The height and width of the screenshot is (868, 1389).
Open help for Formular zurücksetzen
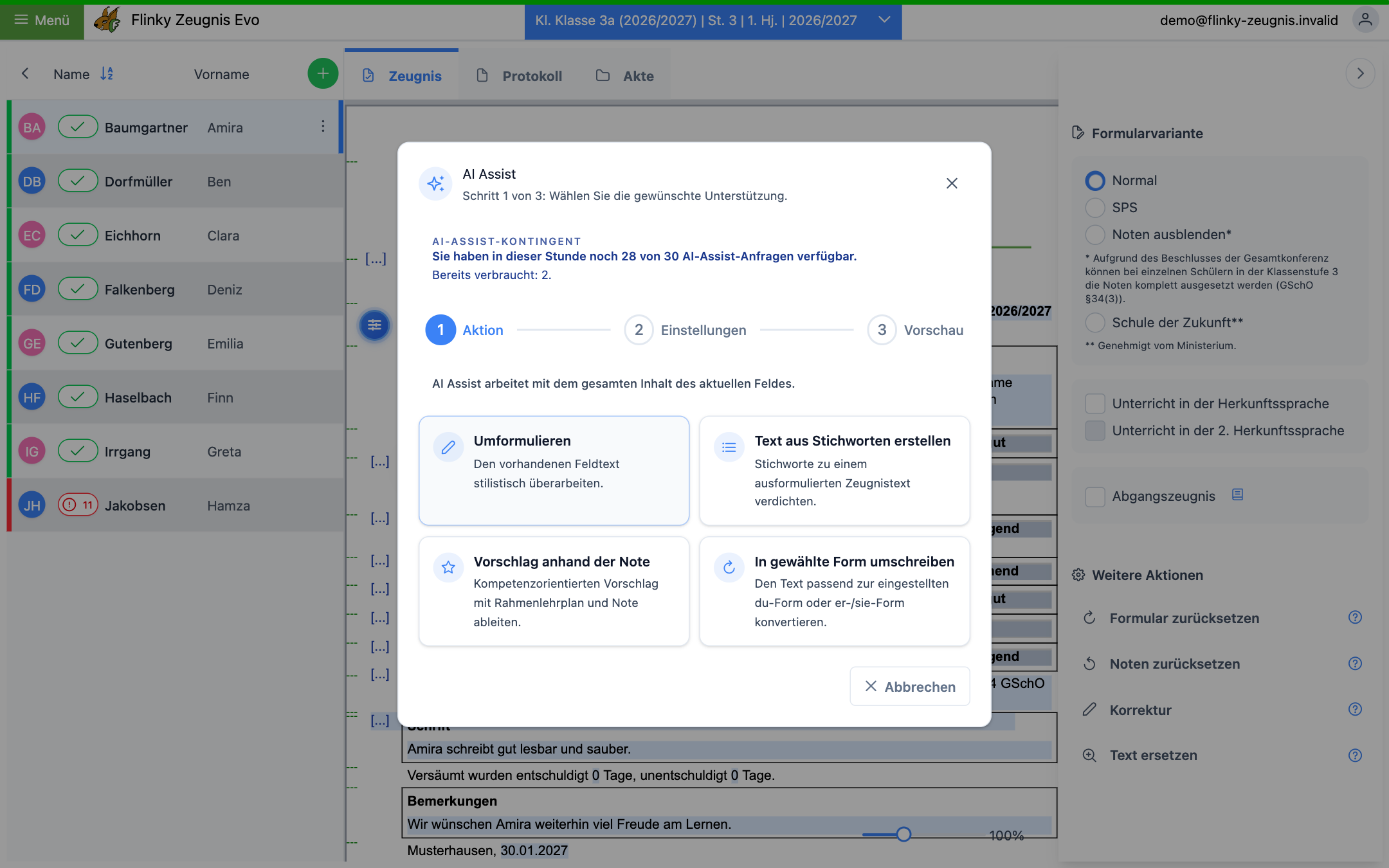point(1355,617)
